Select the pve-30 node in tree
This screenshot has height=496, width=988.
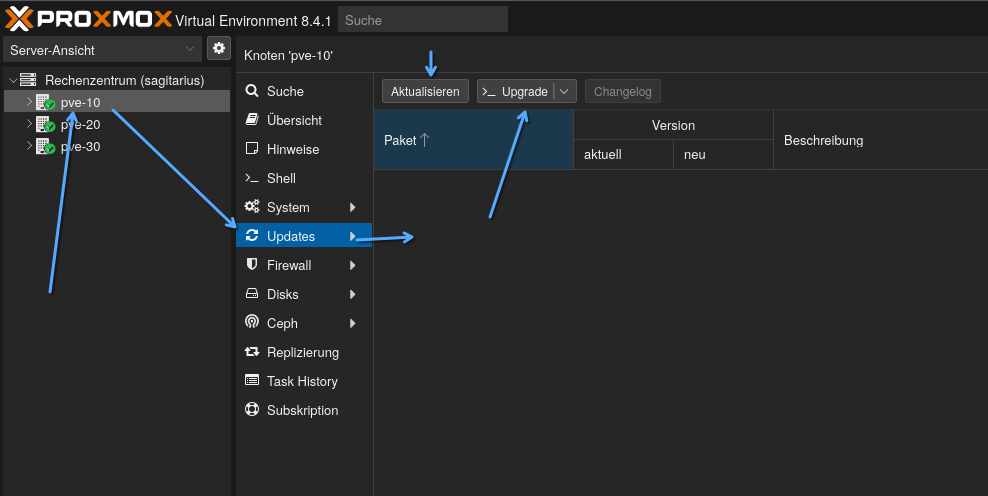point(80,147)
